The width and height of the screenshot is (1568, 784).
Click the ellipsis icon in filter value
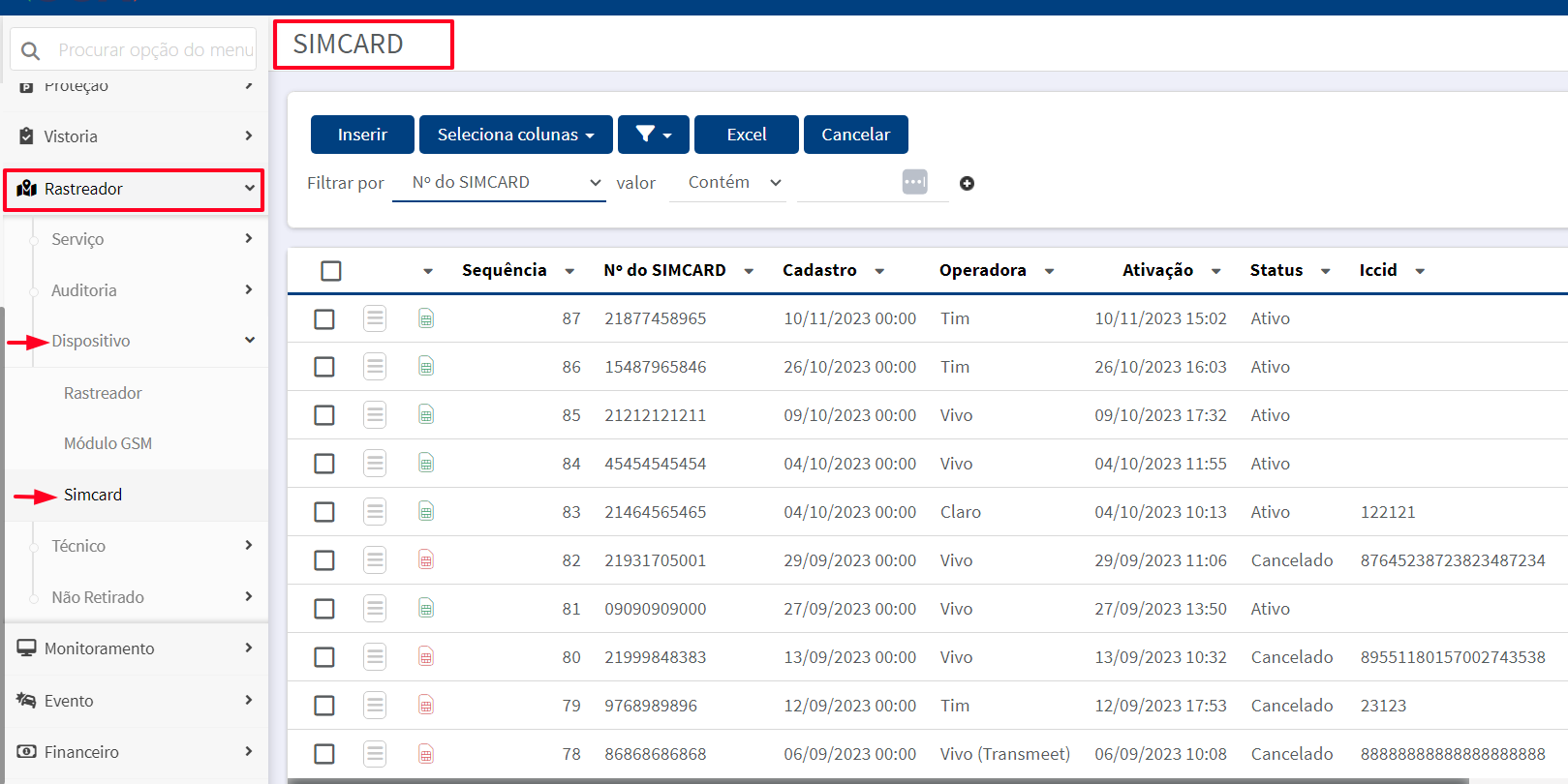click(915, 182)
